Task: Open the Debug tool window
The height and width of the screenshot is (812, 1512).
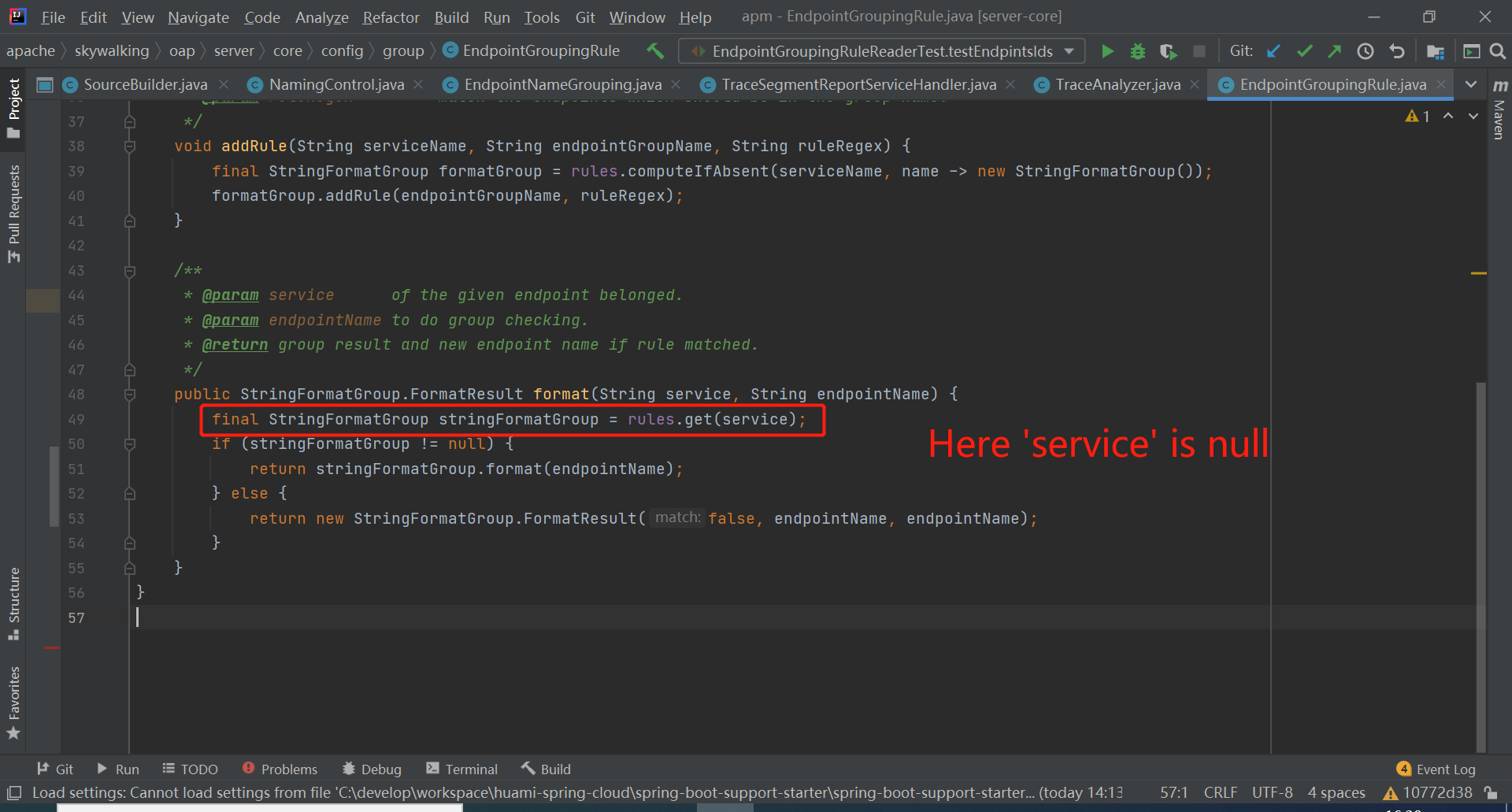Action: click(x=372, y=769)
